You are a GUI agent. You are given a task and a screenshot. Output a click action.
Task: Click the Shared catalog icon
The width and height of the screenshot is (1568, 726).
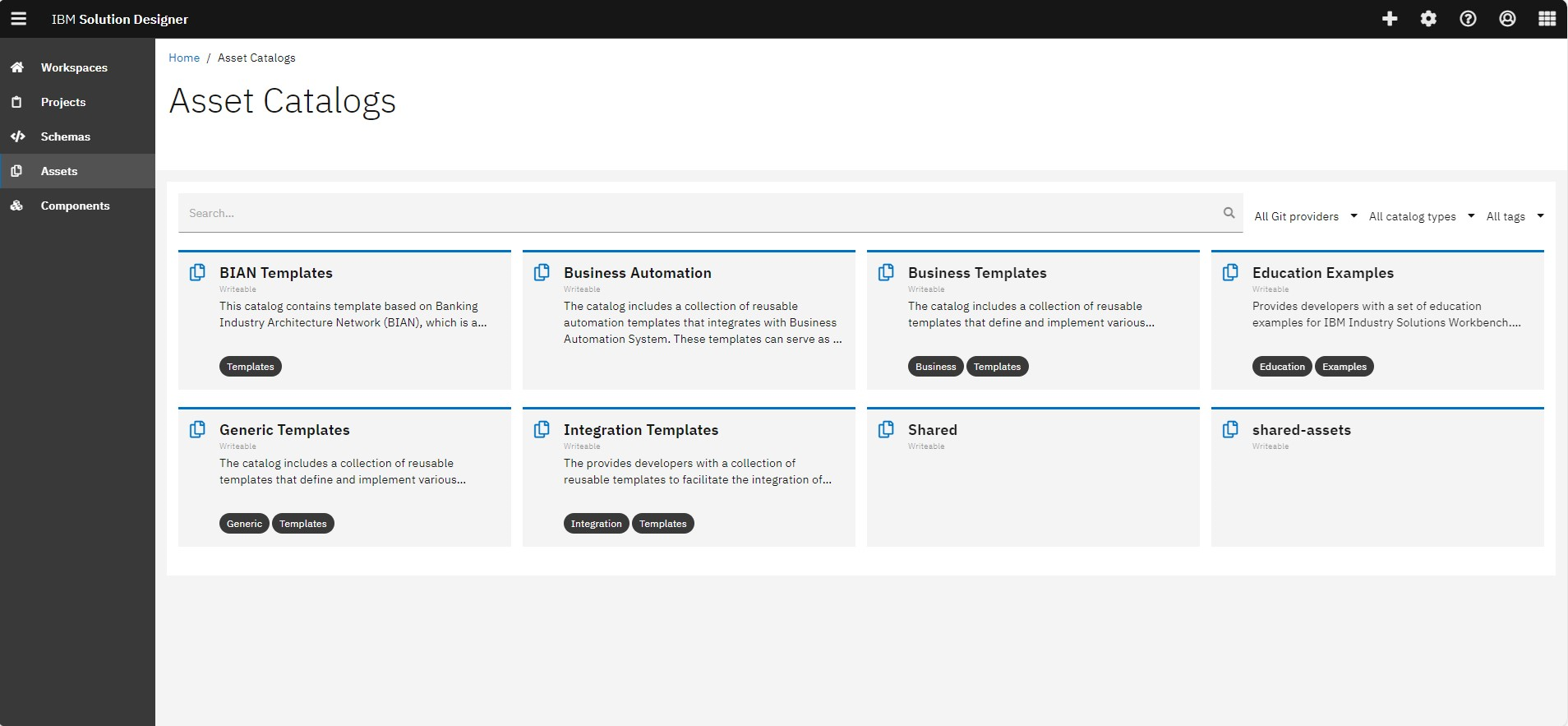[886, 429]
